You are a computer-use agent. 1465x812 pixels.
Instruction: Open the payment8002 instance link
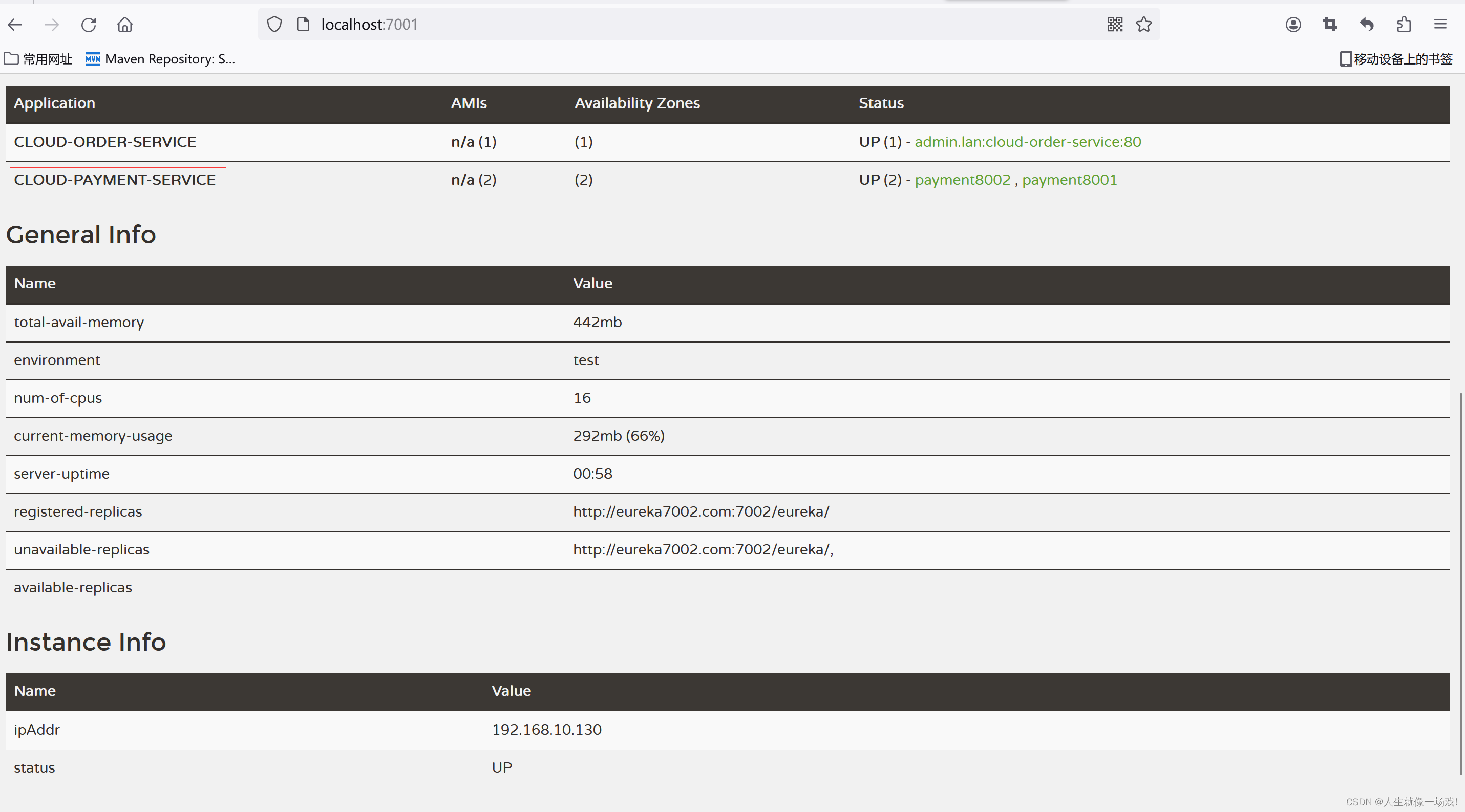click(962, 180)
